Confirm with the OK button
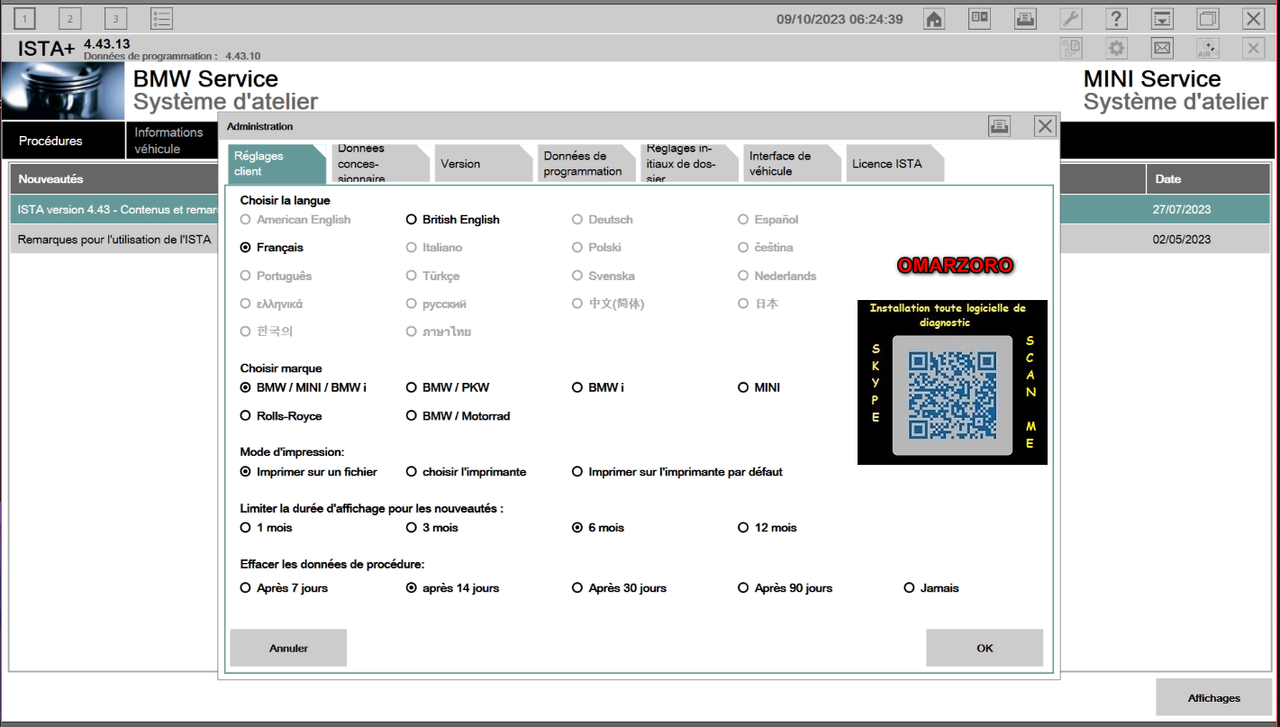 pos(984,648)
